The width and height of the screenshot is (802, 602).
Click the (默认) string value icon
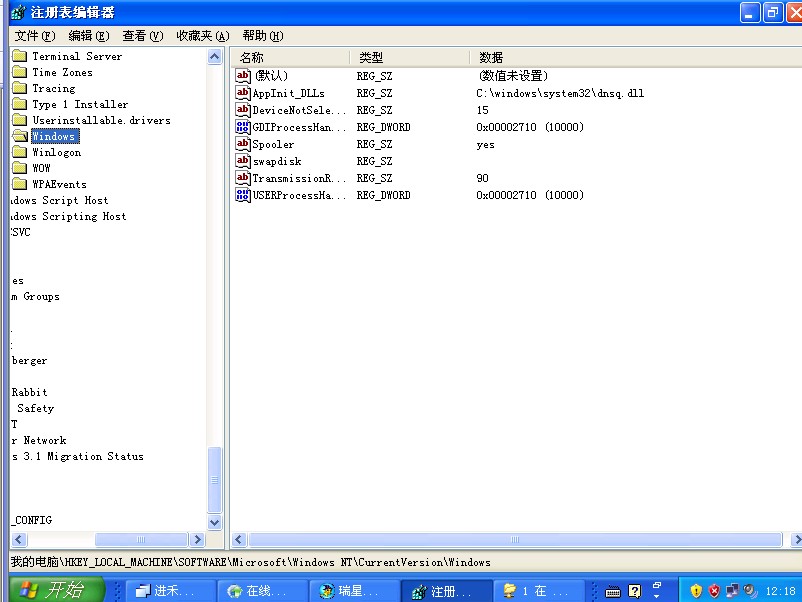(243, 76)
